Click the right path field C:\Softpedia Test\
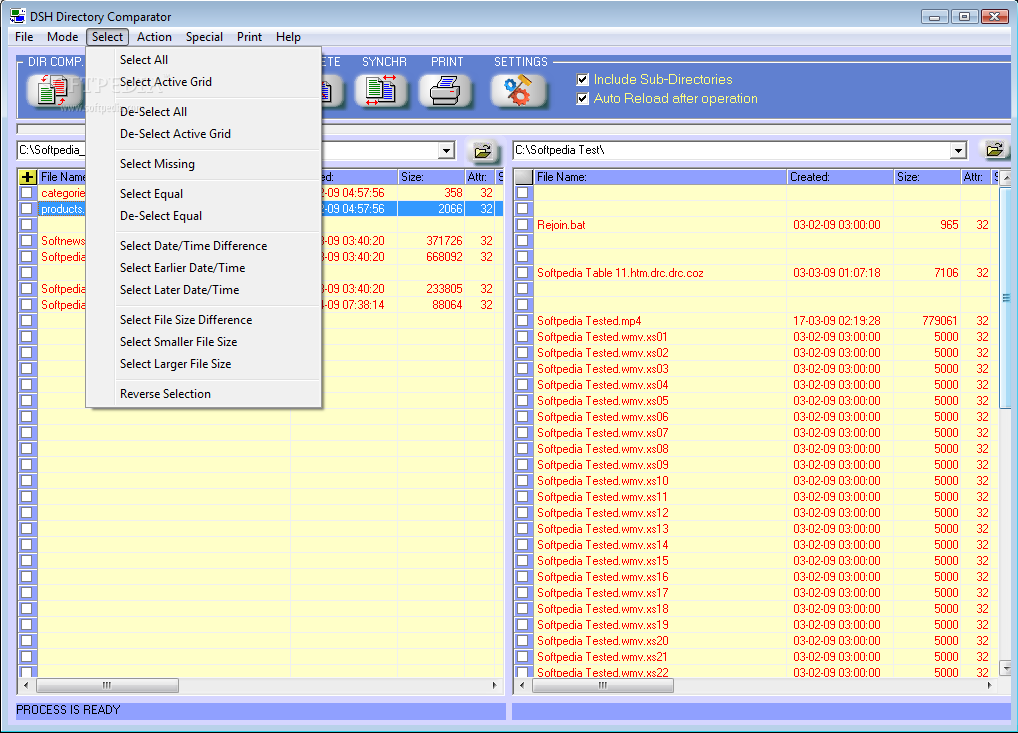1018x733 pixels. [732, 151]
